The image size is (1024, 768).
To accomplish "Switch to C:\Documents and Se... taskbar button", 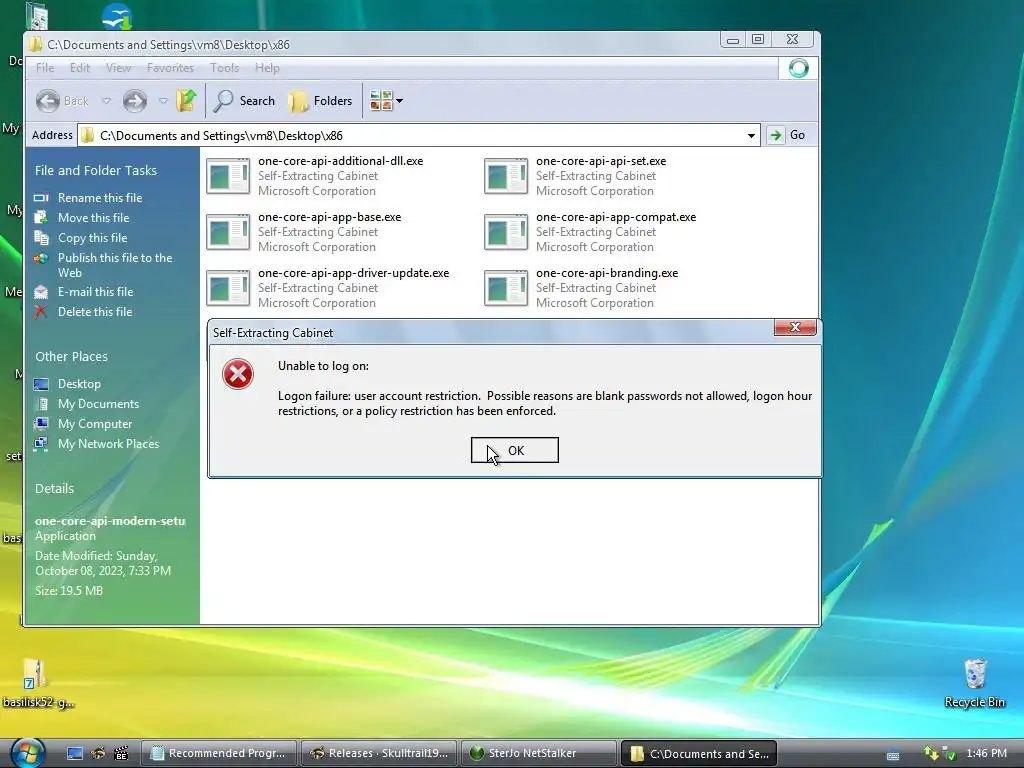I will pos(698,754).
